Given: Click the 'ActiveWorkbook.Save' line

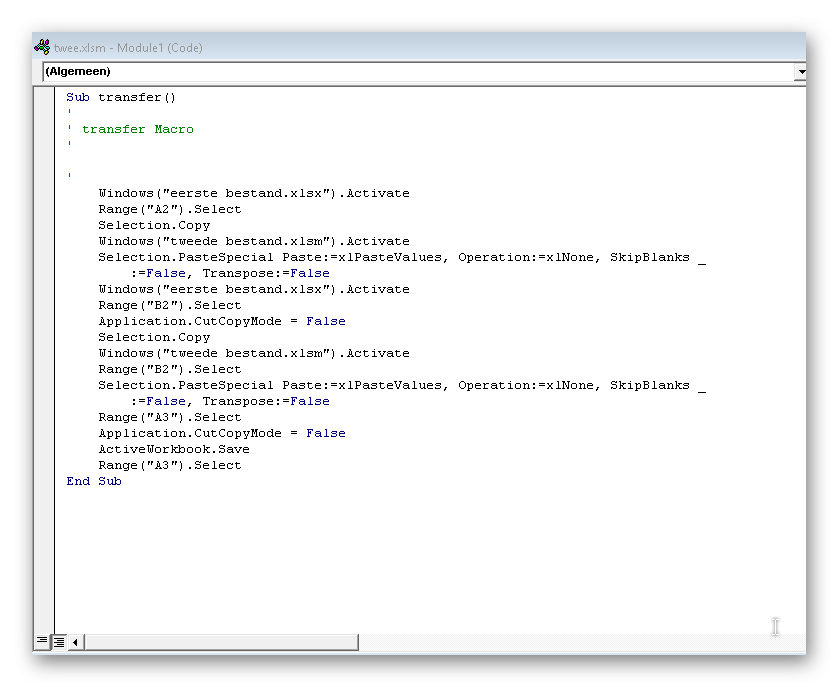Looking at the screenshot, I should coord(174,450).
